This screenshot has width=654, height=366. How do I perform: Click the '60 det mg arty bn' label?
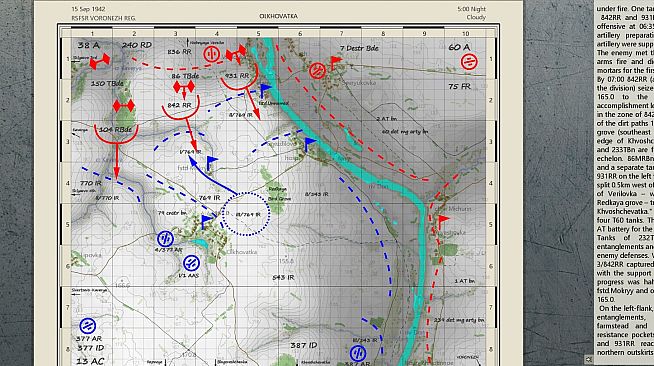point(405,132)
